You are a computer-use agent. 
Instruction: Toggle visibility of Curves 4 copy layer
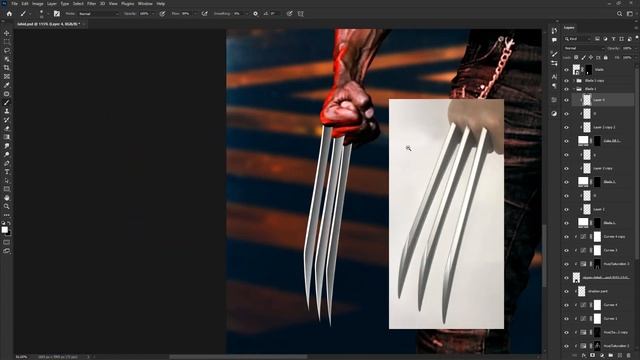point(566,237)
